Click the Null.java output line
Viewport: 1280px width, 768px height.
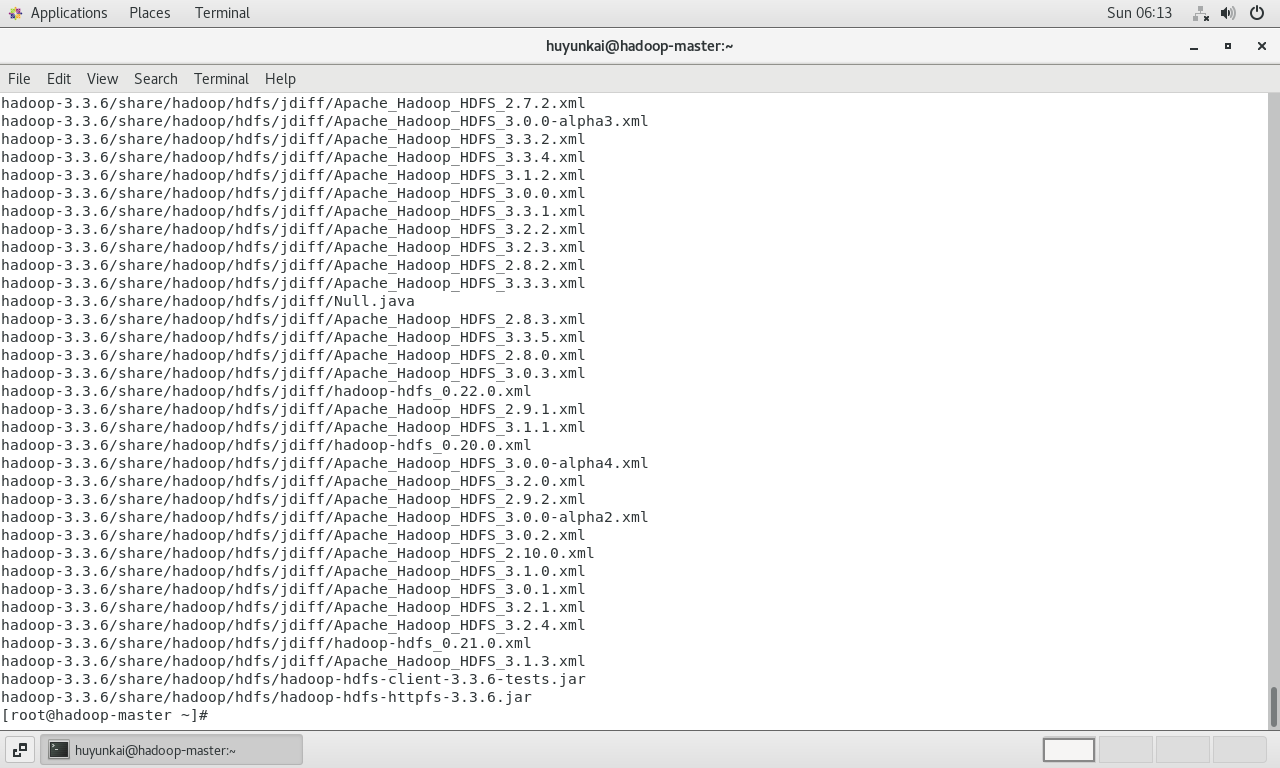207,301
